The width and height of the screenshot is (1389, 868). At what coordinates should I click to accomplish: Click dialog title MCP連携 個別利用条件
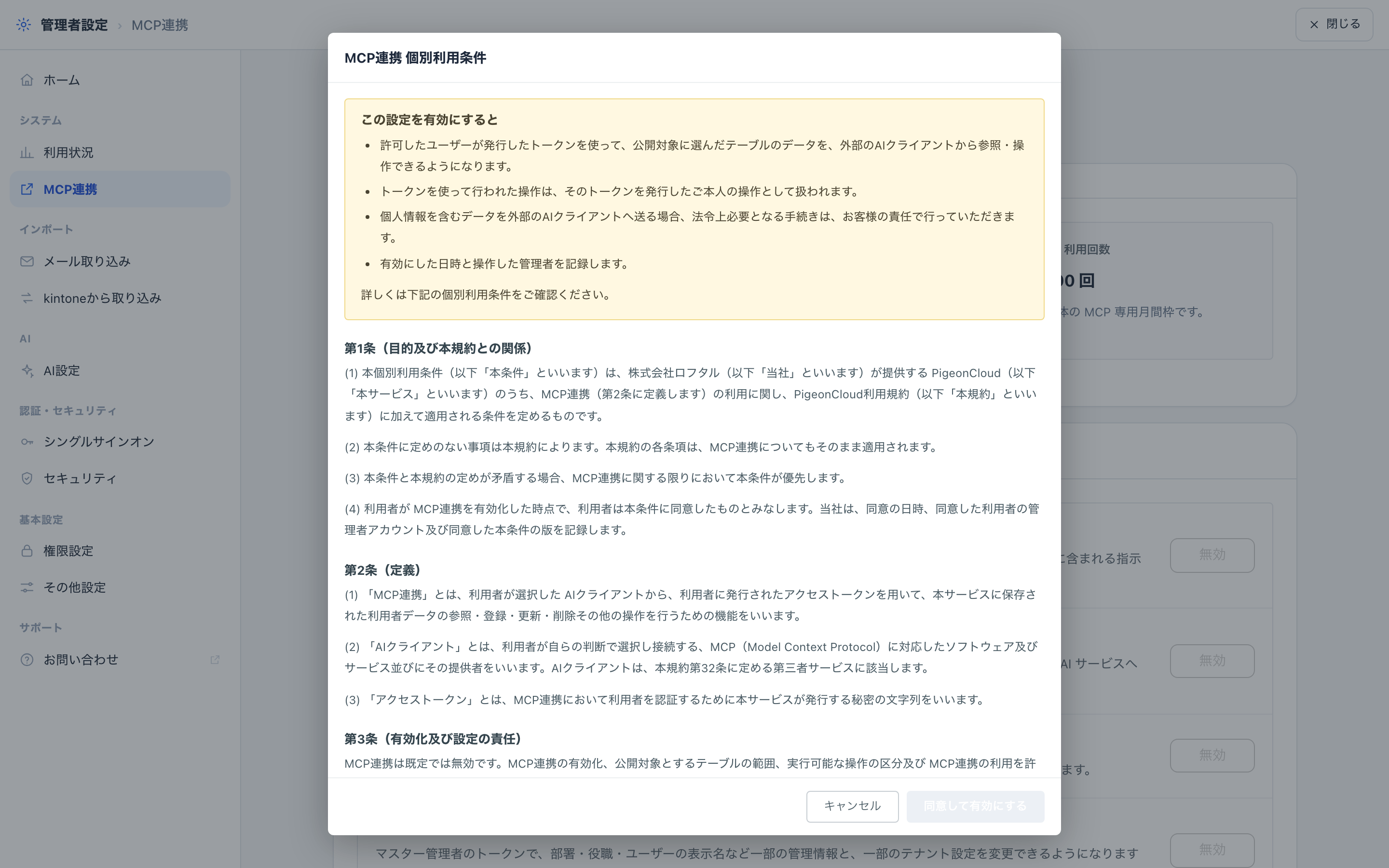[x=415, y=57]
